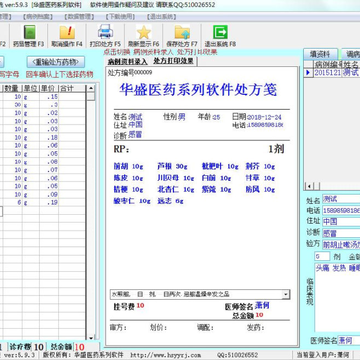Click the 电话 input field on right
The width and height of the screenshot is (360, 360).
341,211
